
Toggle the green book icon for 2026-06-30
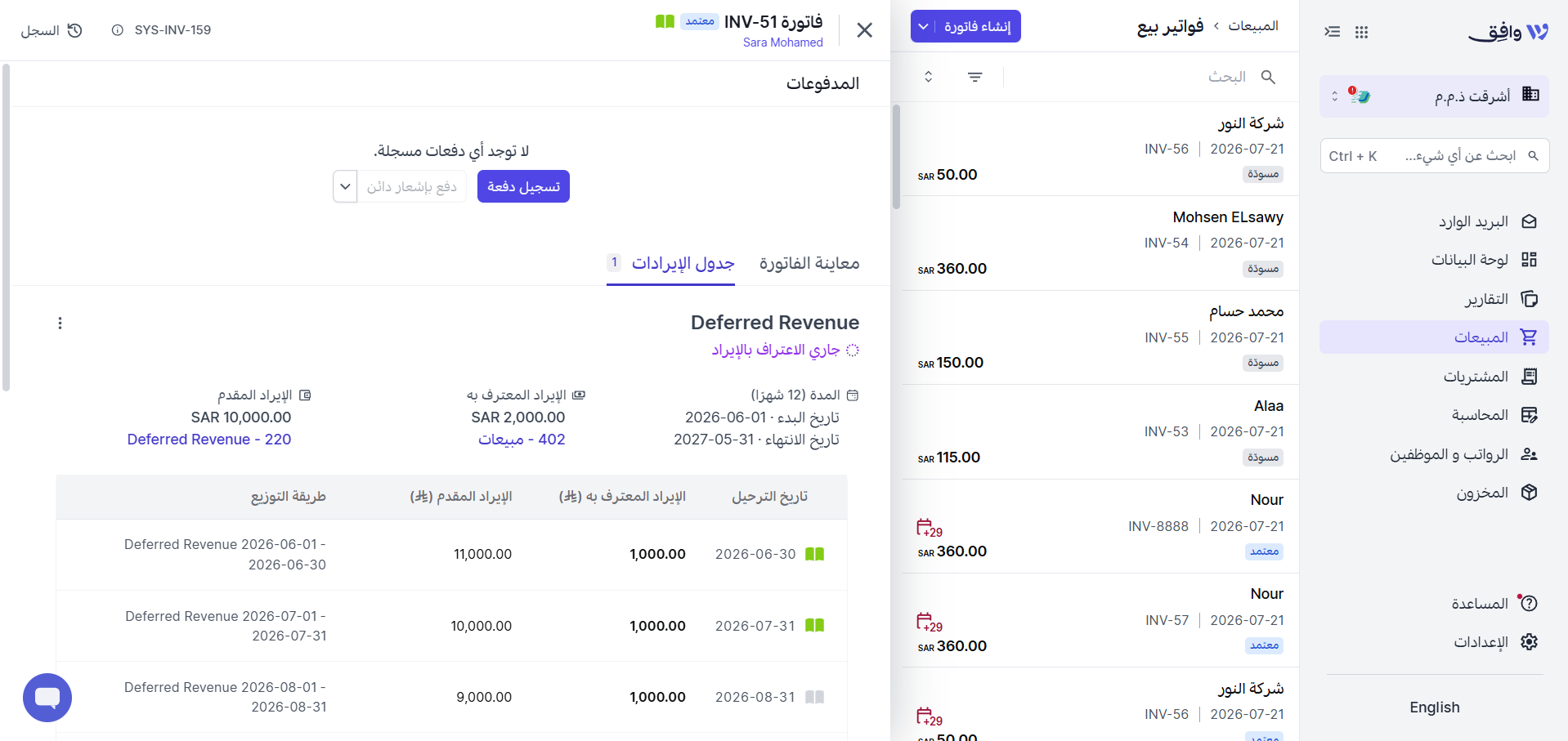point(814,554)
